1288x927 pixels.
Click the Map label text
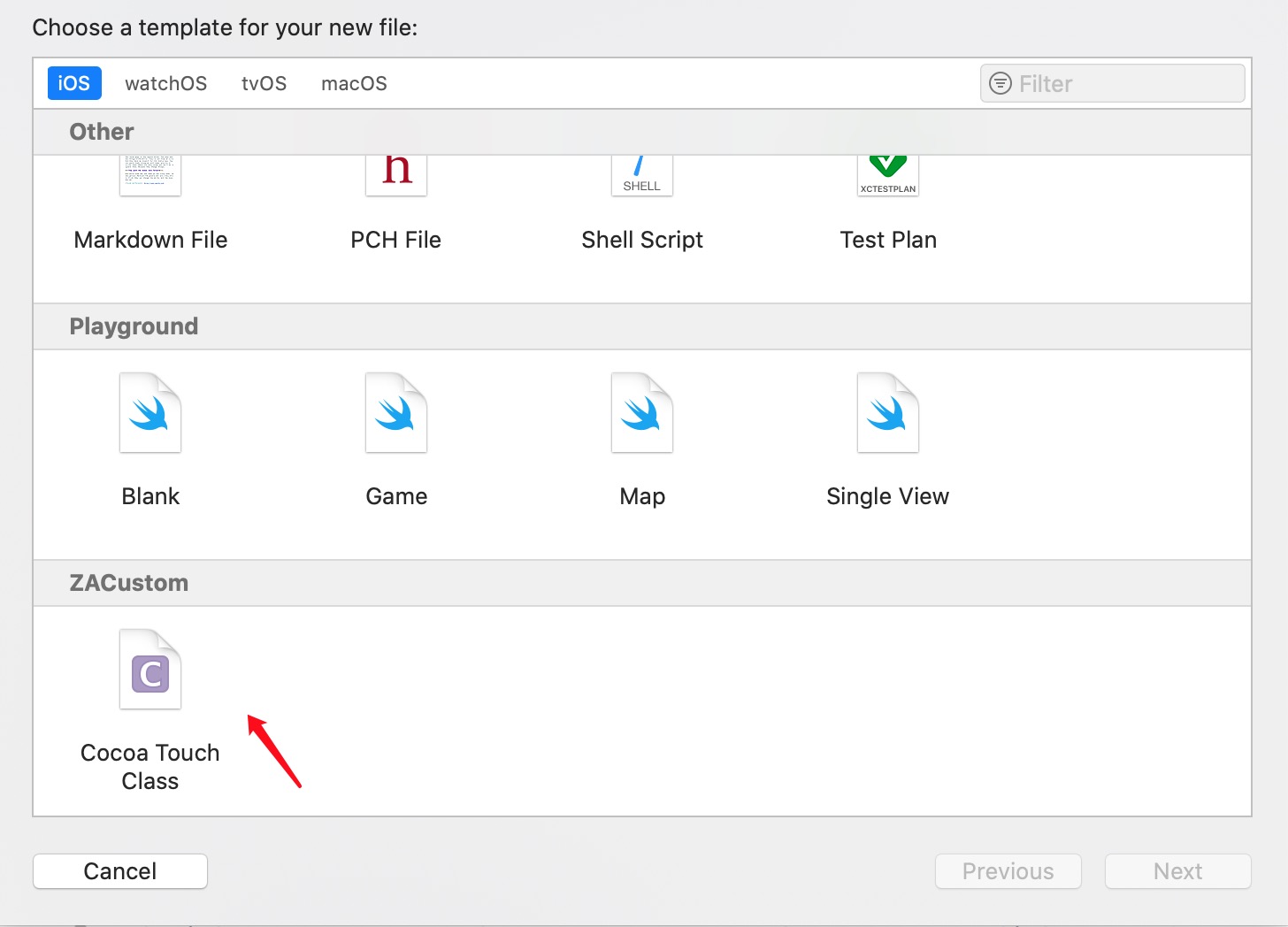point(642,496)
